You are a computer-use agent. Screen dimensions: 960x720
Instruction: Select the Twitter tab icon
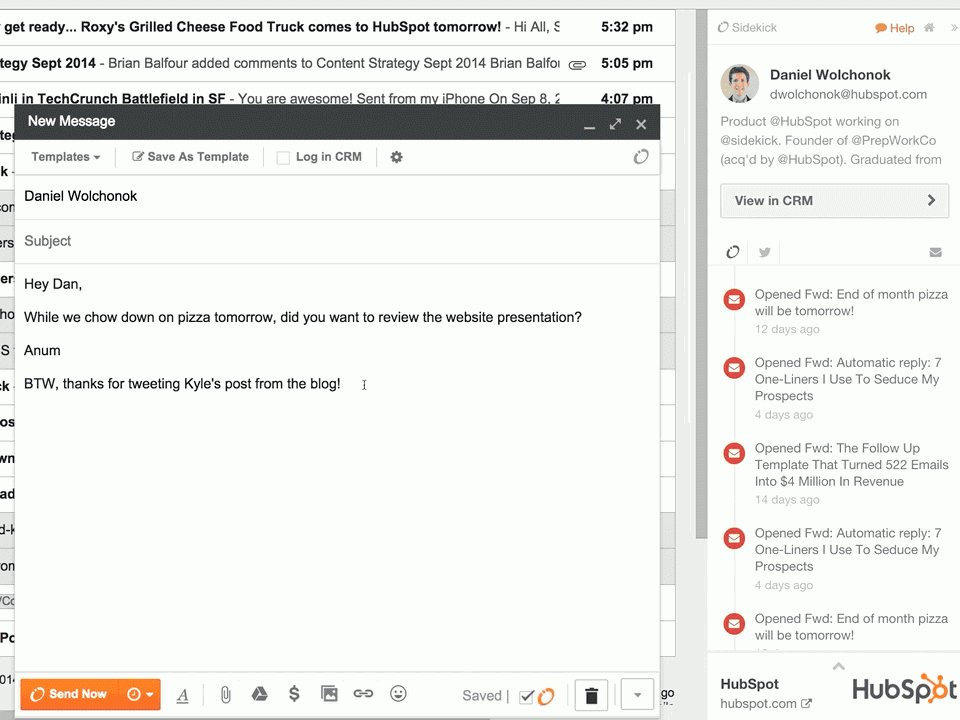tap(764, 252)
